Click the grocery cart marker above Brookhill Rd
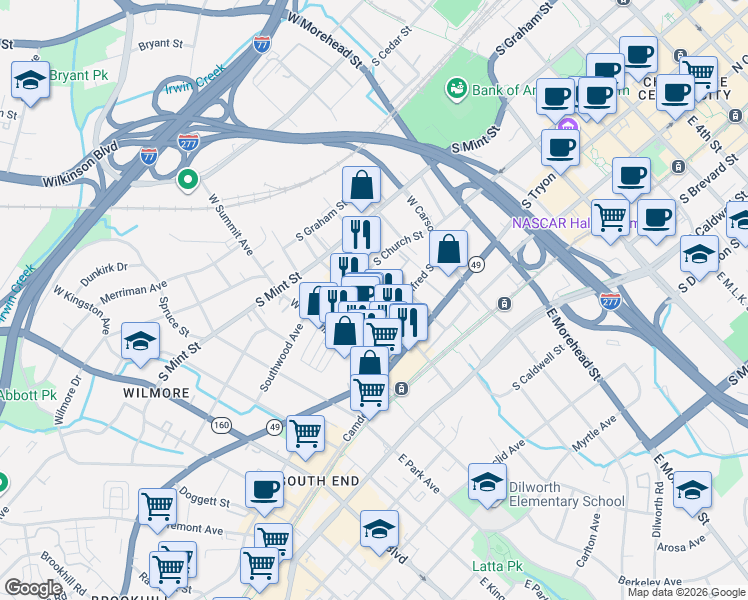 (168, 572)
